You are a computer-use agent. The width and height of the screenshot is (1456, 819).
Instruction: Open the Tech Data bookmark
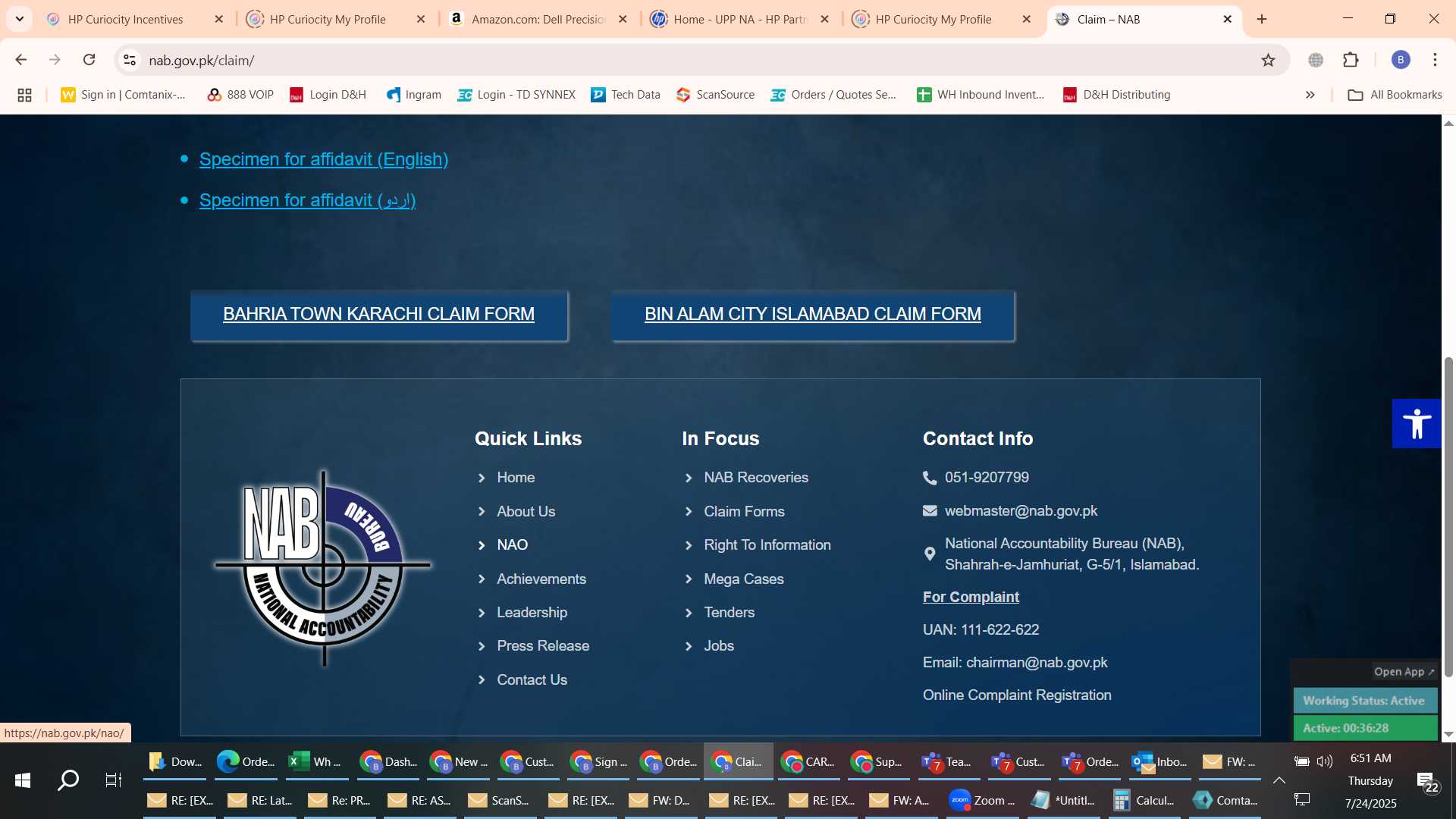click(x=626, y=95)
